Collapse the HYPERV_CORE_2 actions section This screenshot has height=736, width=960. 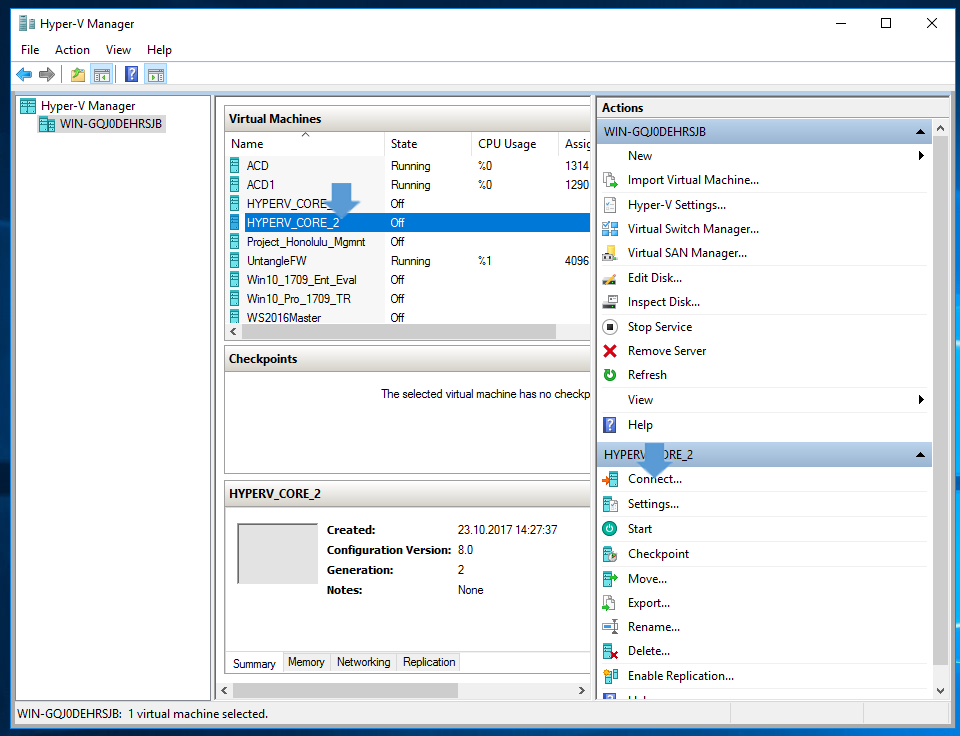(920, 455)
